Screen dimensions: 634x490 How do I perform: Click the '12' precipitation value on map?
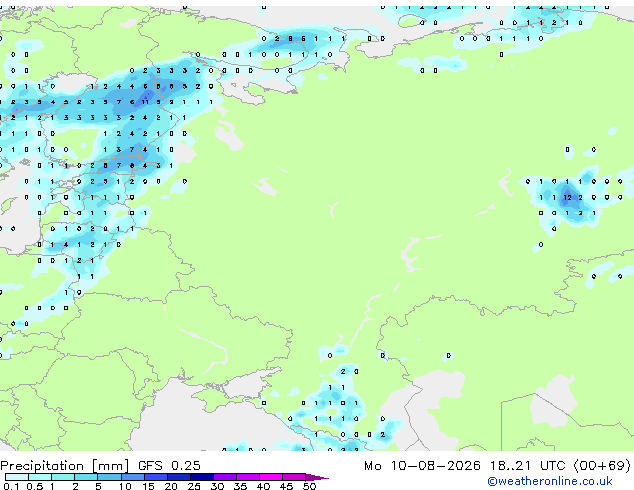567,197
